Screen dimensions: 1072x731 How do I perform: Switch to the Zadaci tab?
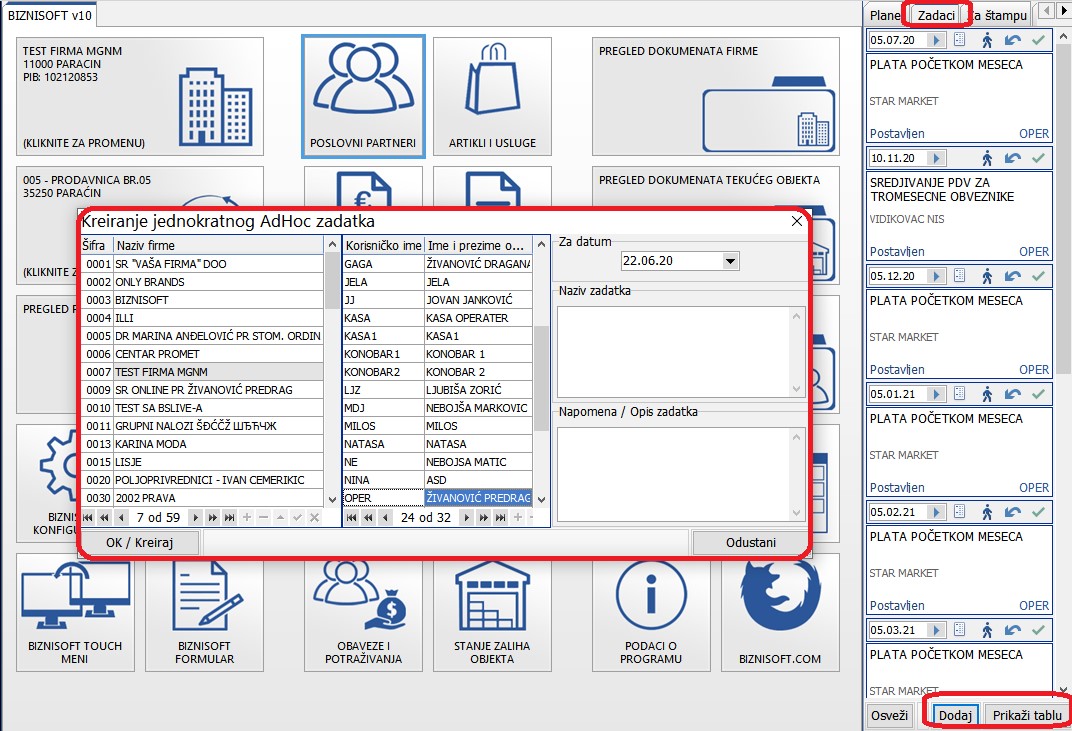click(936, 15)
